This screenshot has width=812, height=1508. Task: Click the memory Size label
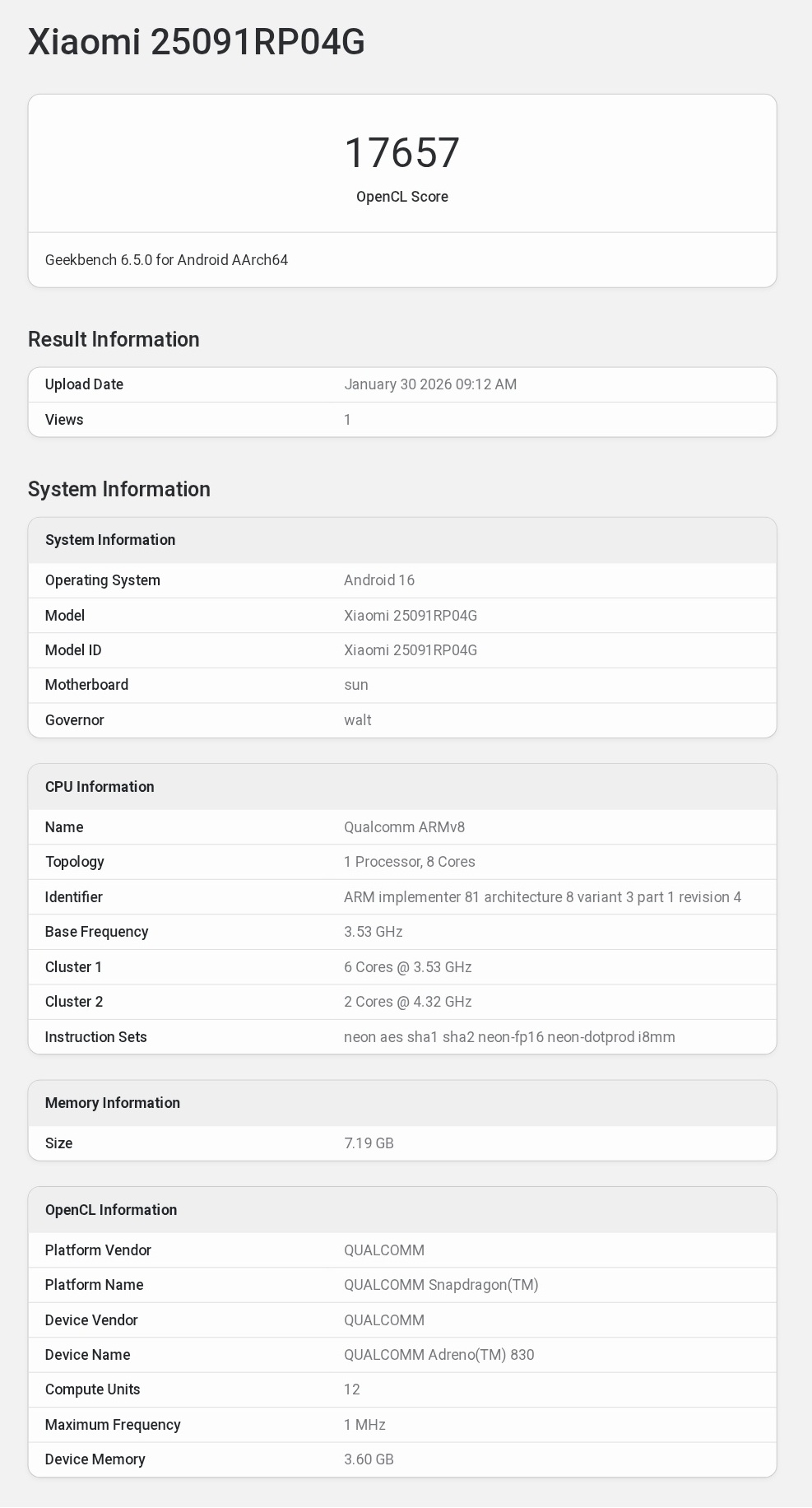[x=59, y=1143]
